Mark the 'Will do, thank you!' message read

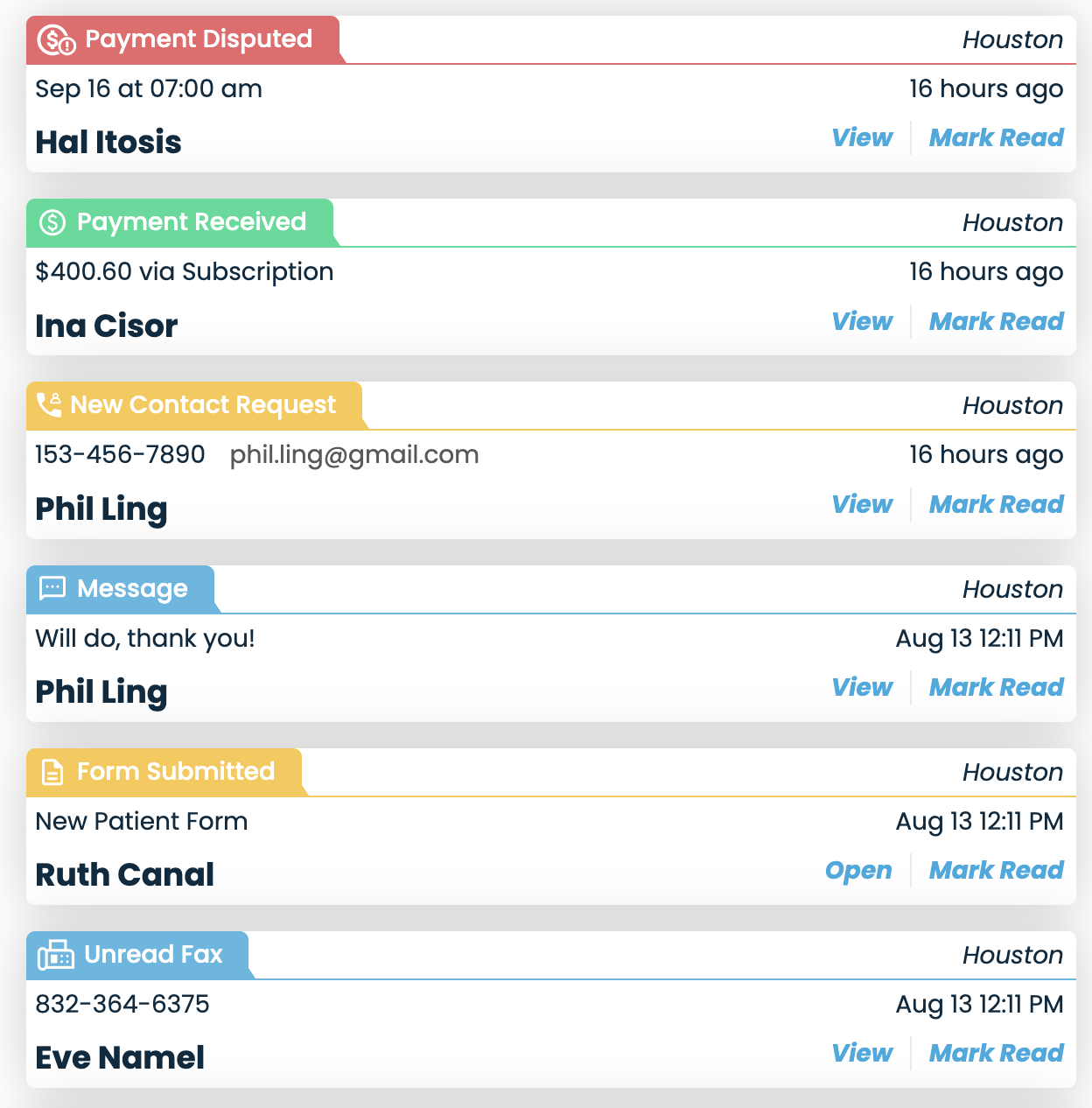click(x=996, y=687)
